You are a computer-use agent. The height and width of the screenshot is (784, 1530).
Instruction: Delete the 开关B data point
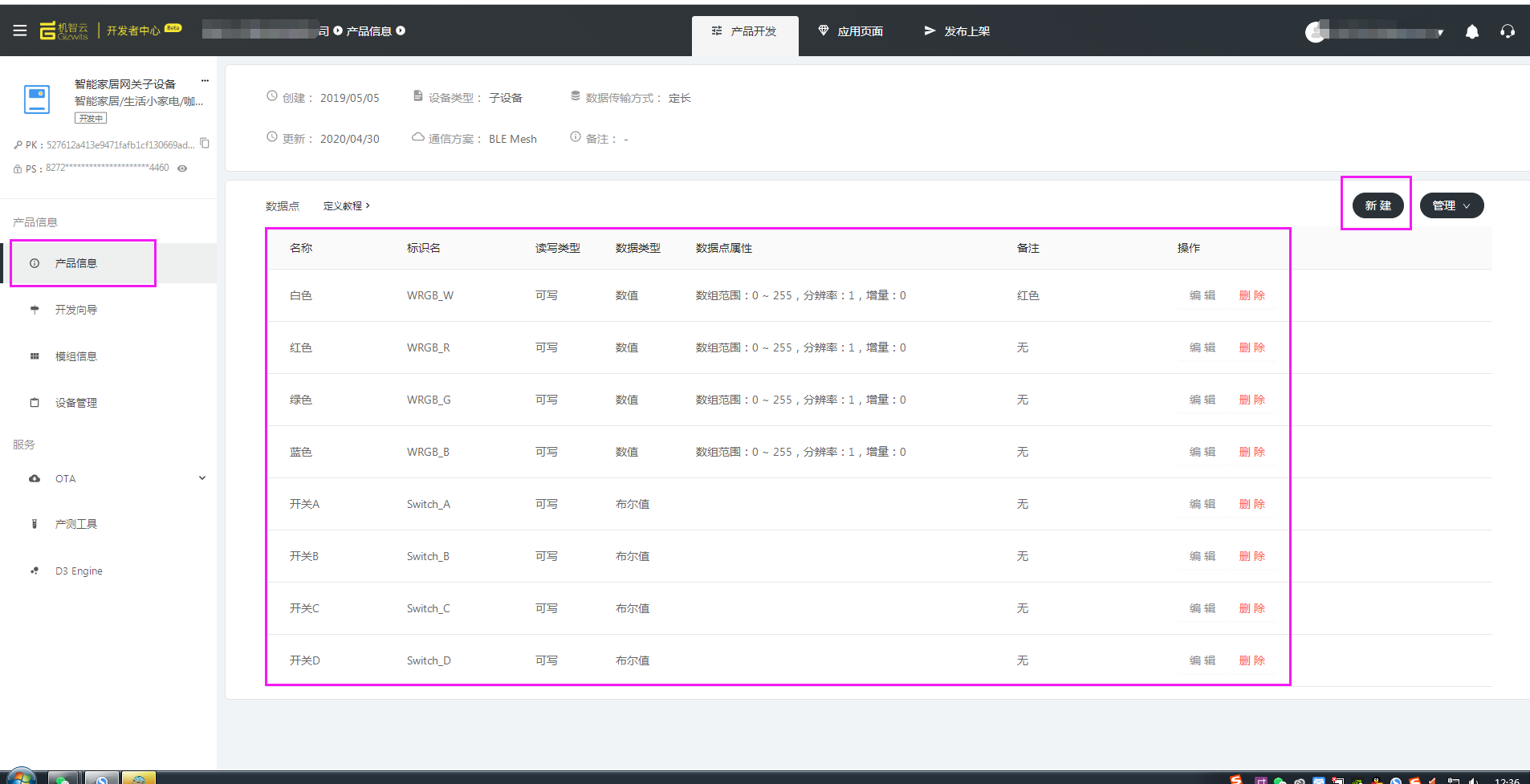coord(1252,556)
